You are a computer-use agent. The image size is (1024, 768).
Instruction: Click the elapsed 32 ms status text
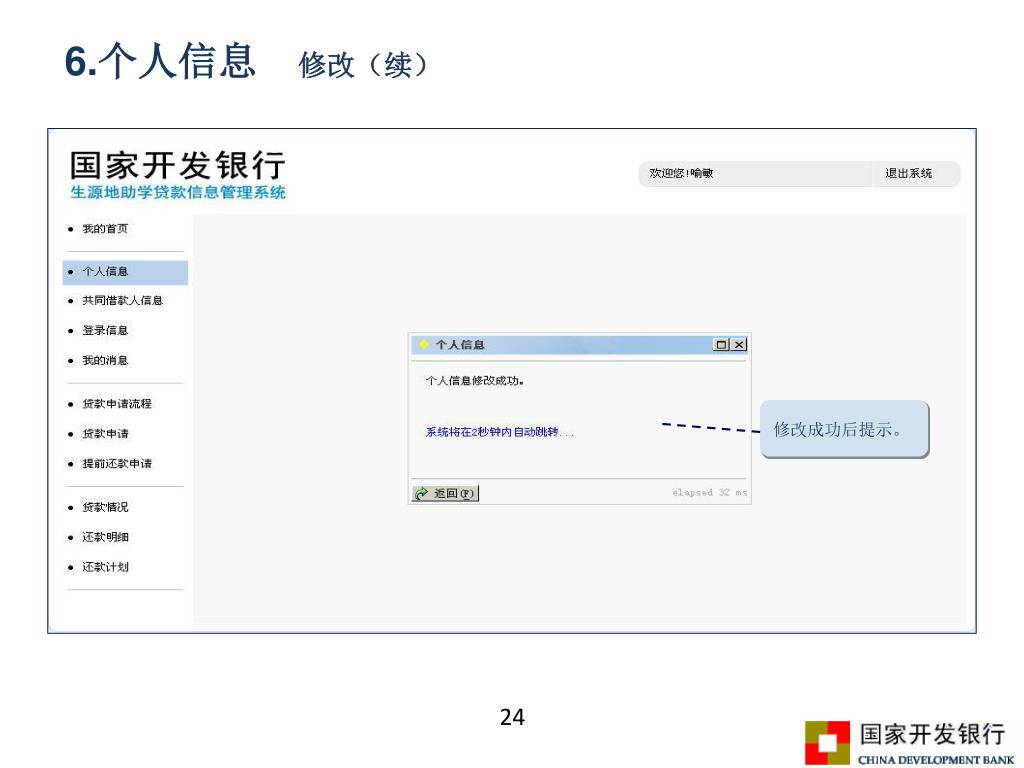(x=710, y=492)
